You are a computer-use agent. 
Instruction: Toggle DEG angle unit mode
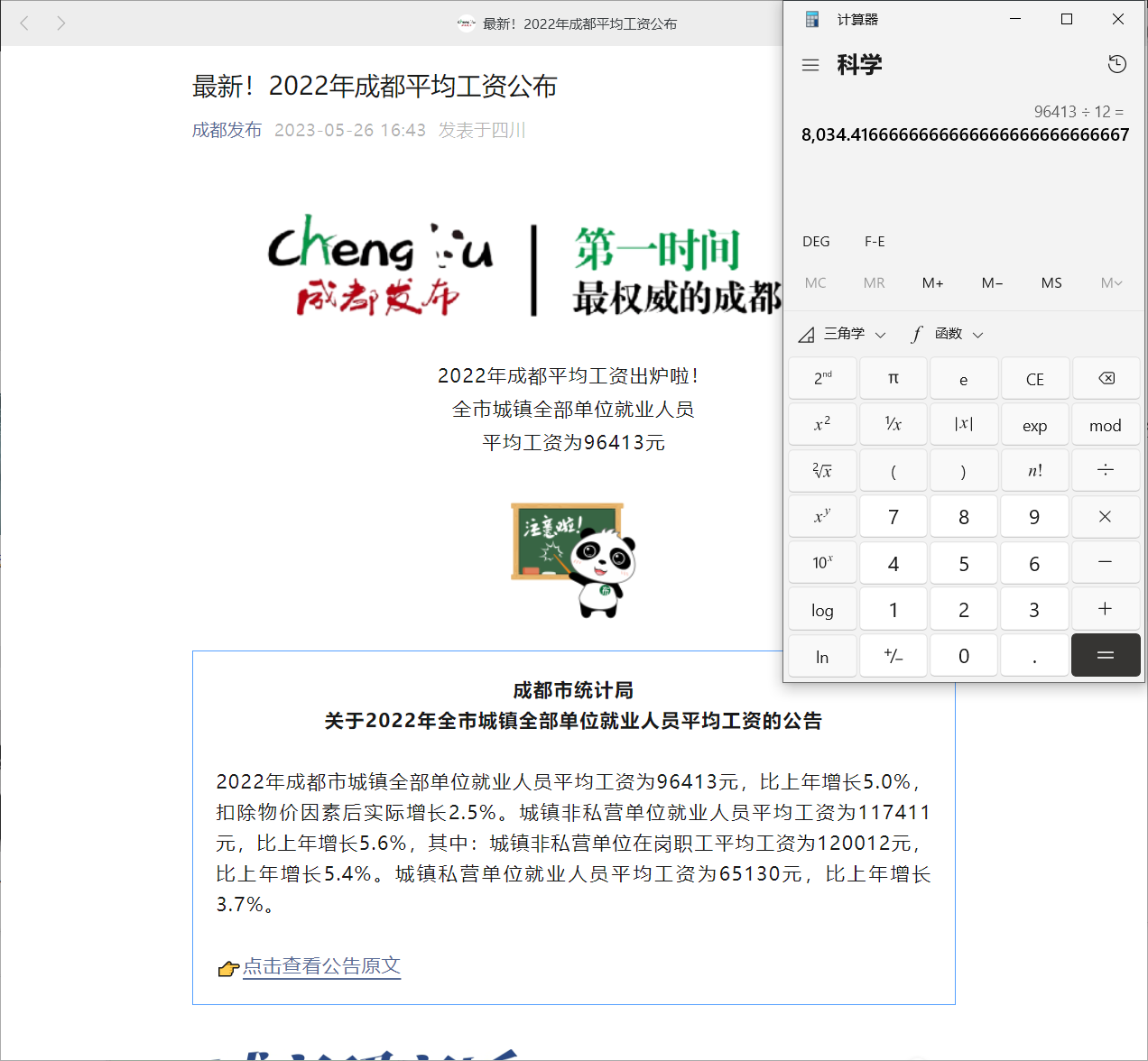point(816,242)
